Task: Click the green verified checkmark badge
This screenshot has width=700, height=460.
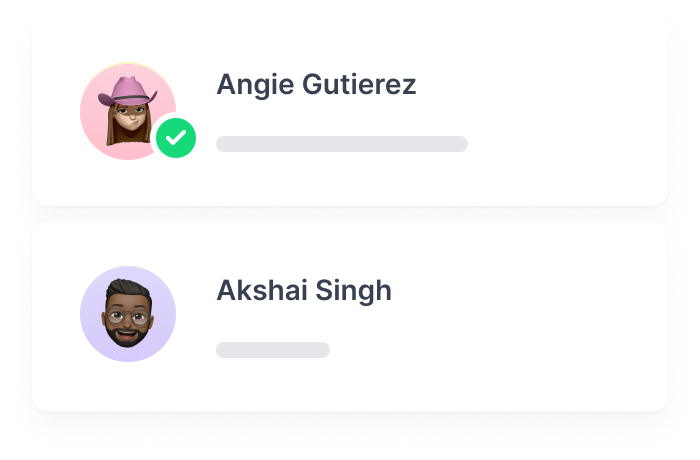Action: tap(176, 138)
